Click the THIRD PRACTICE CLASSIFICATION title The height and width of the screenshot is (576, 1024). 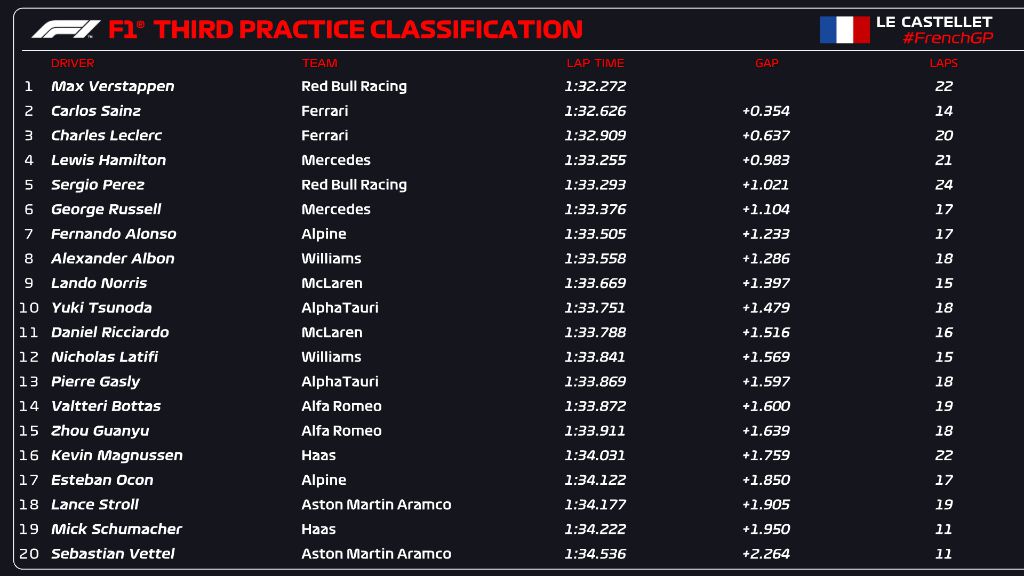click(x=368, y=29)
